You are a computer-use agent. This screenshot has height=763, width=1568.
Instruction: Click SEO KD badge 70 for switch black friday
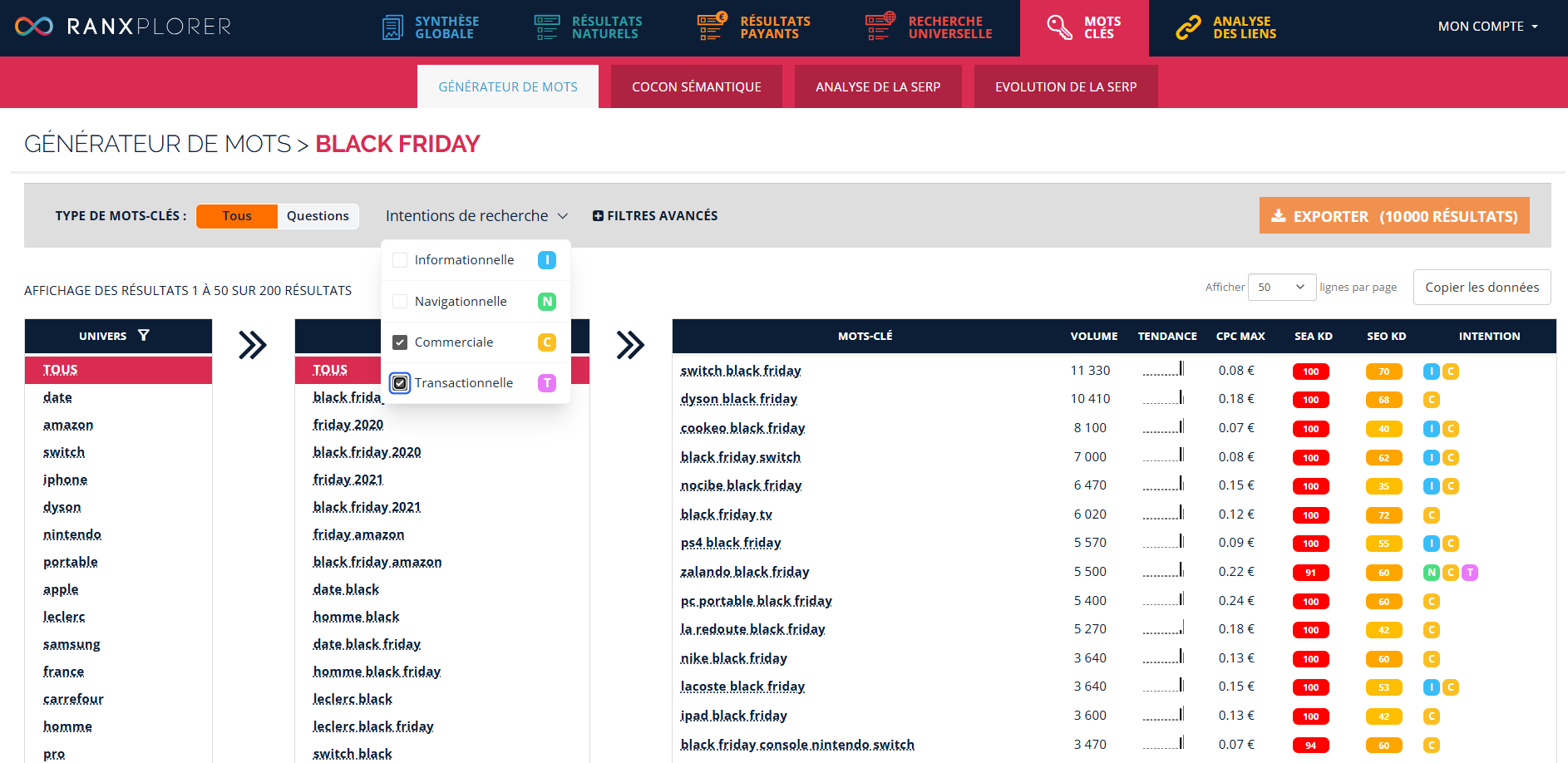point(1383,372)
